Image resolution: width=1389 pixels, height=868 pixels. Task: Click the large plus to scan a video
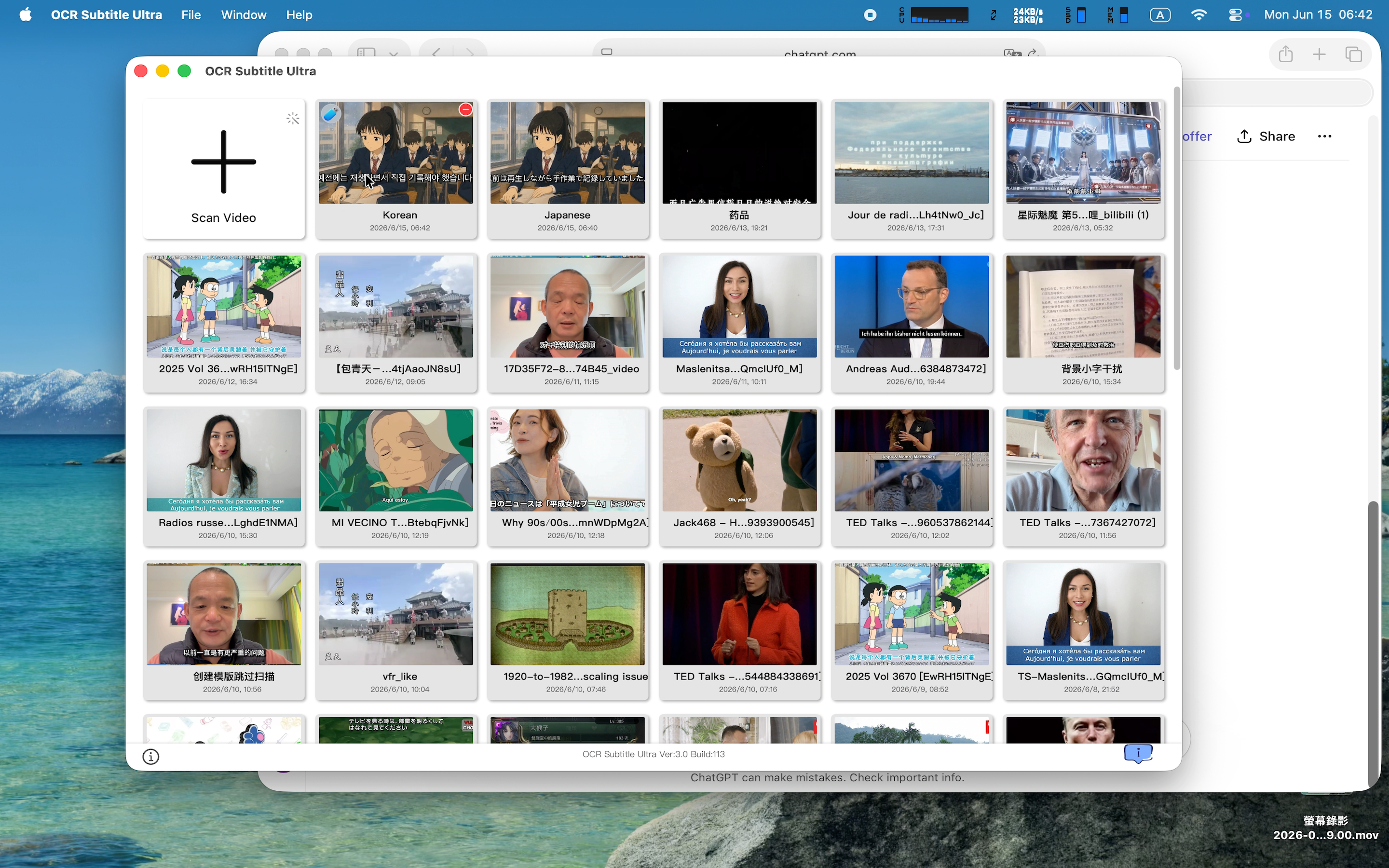pos(223,162)
